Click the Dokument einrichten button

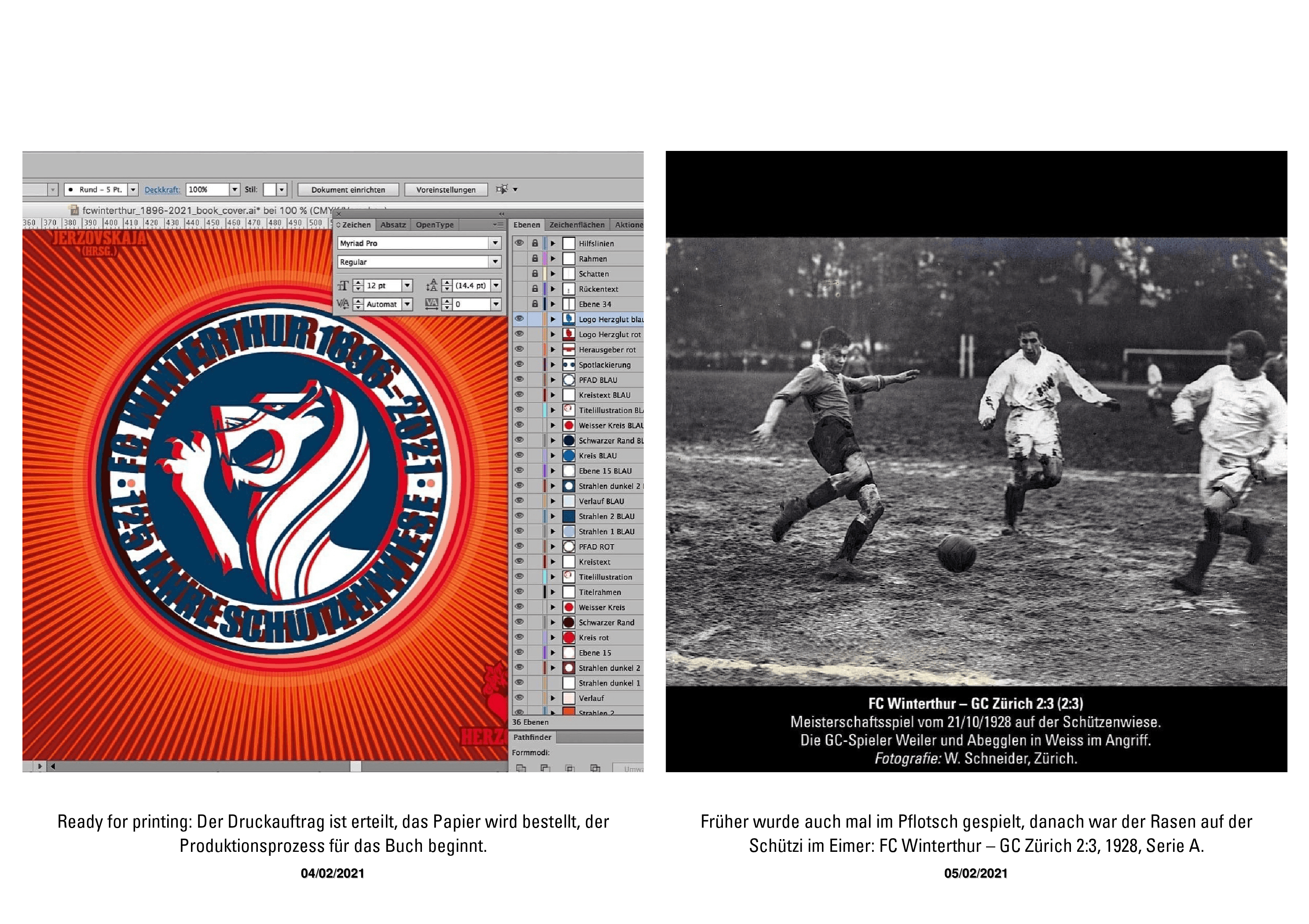pos(348,190)
